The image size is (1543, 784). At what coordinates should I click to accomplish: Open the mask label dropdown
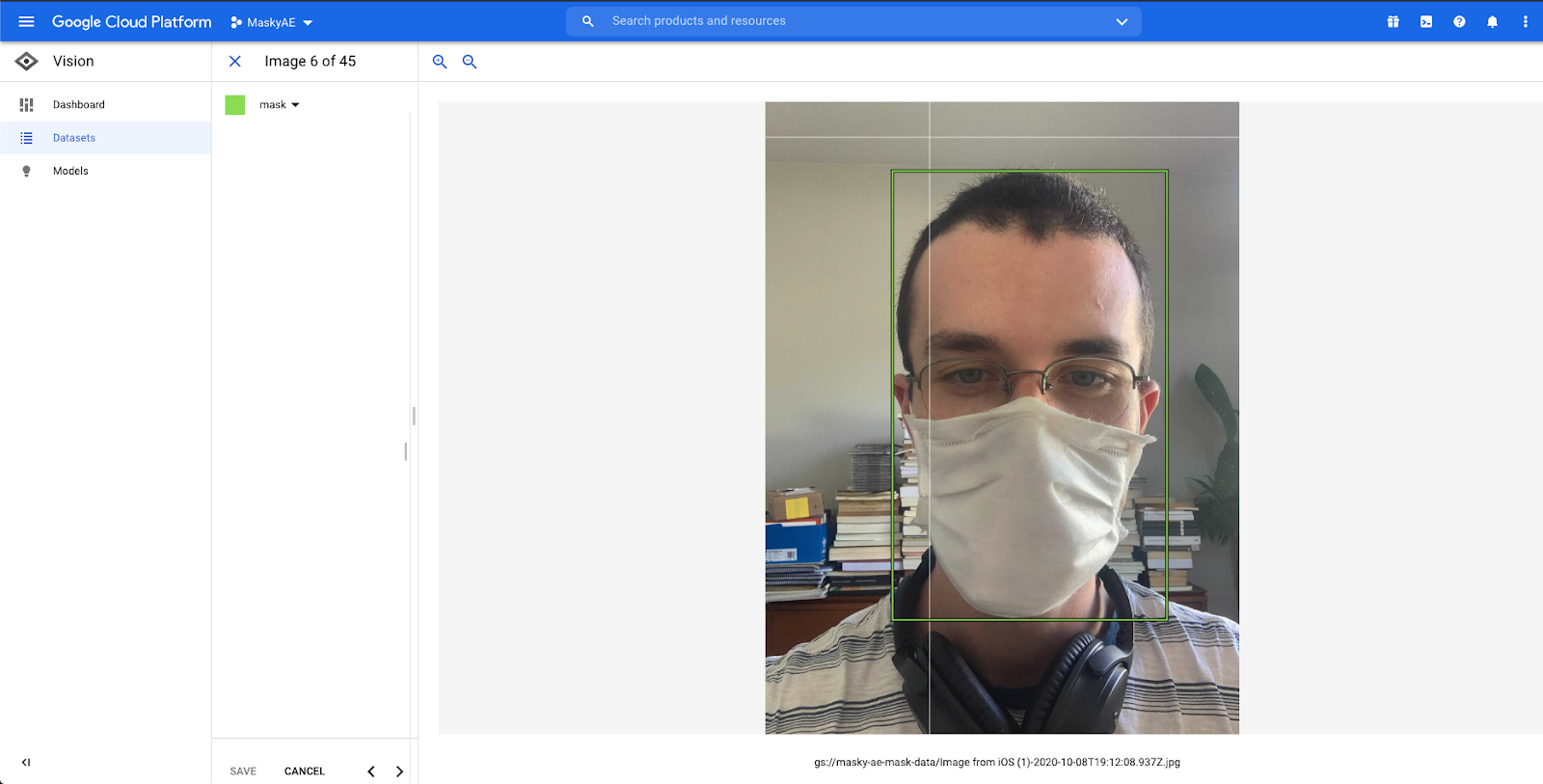click(294, 105)
